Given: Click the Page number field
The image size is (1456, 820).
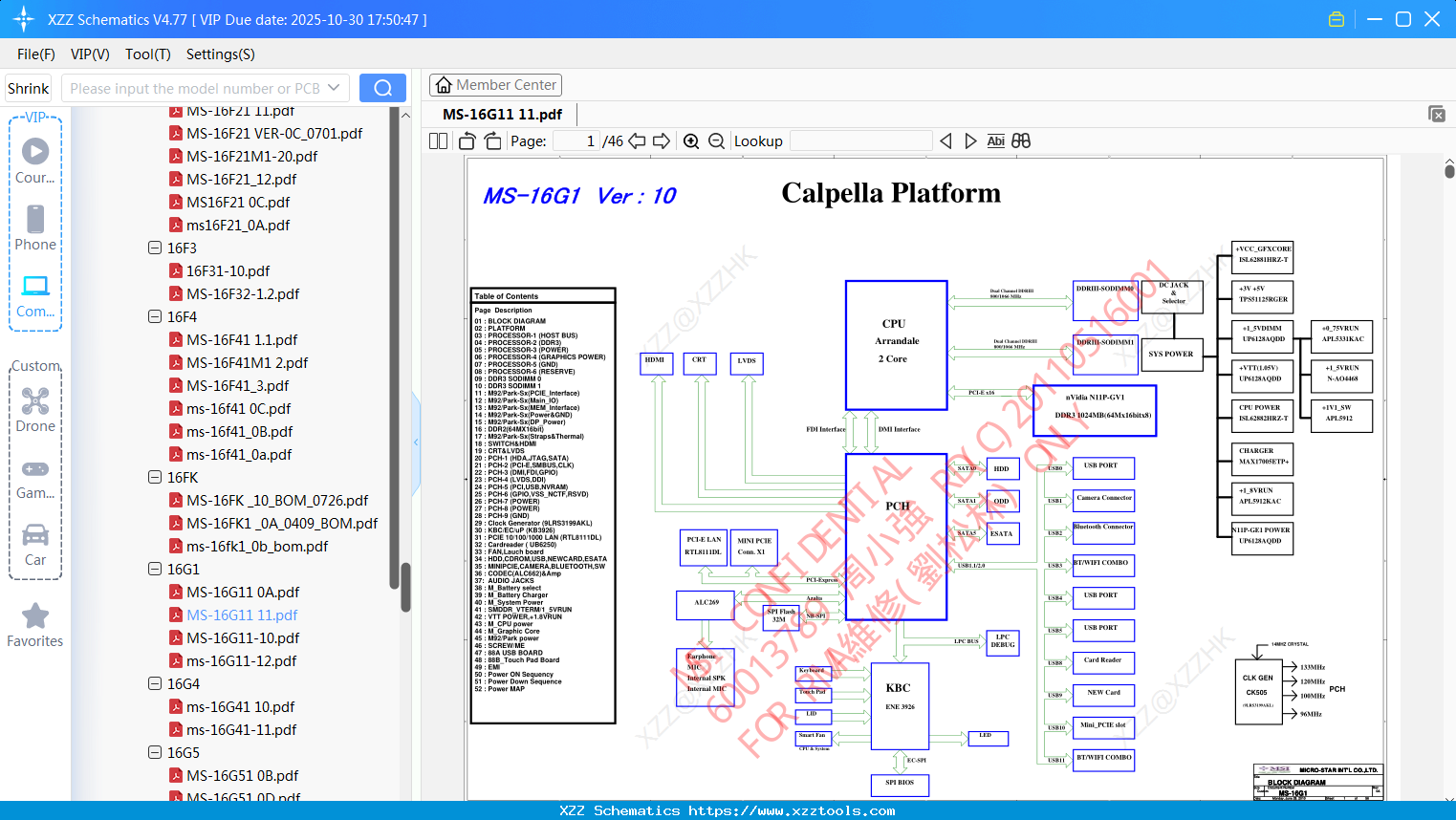Looking at the screenshot, I should 577,141.
